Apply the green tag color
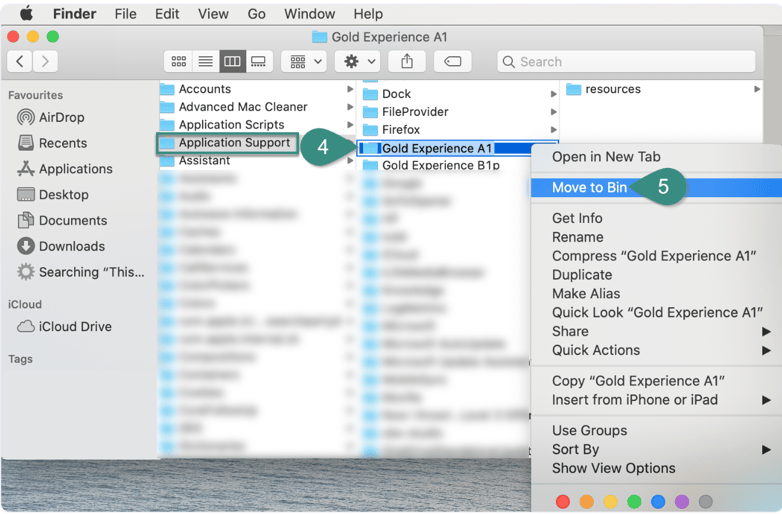Viewport: 782px width, 514px height. pyautogui.click(x=634, y=501)
